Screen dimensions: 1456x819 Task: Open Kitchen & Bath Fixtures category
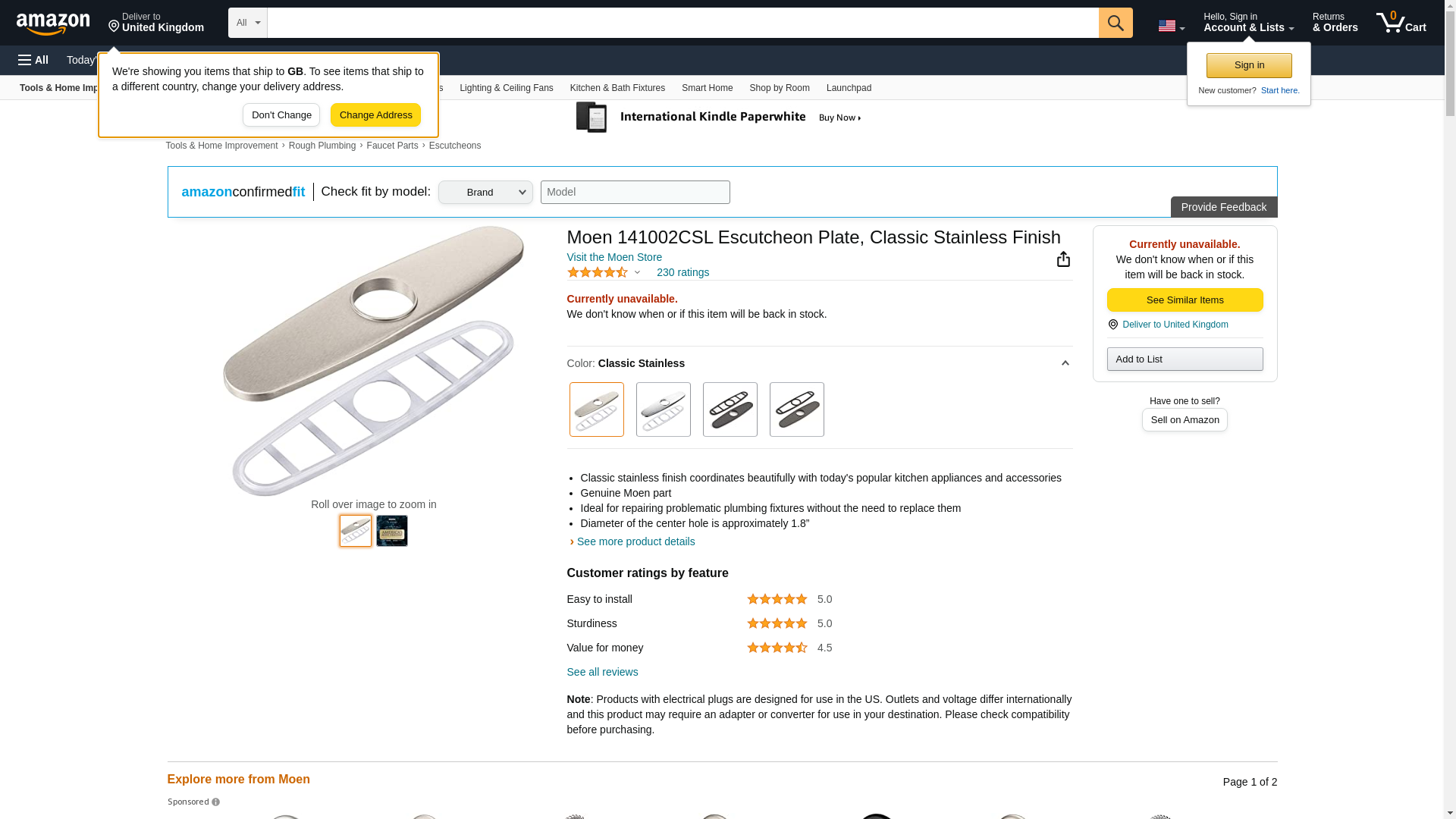pyautogui.click(x=617, y=88)
